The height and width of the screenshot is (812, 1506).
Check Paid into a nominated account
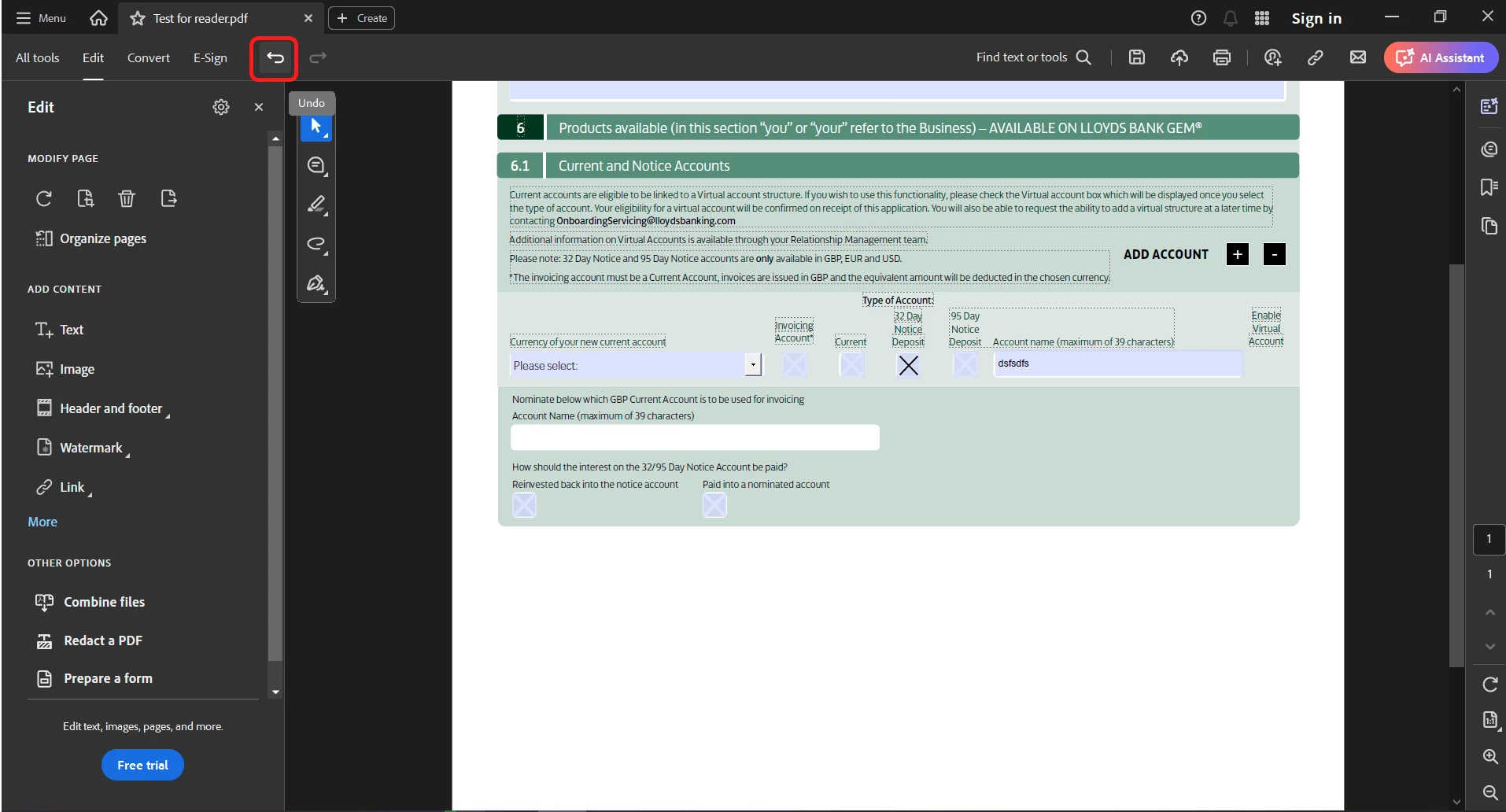point(714,505)
